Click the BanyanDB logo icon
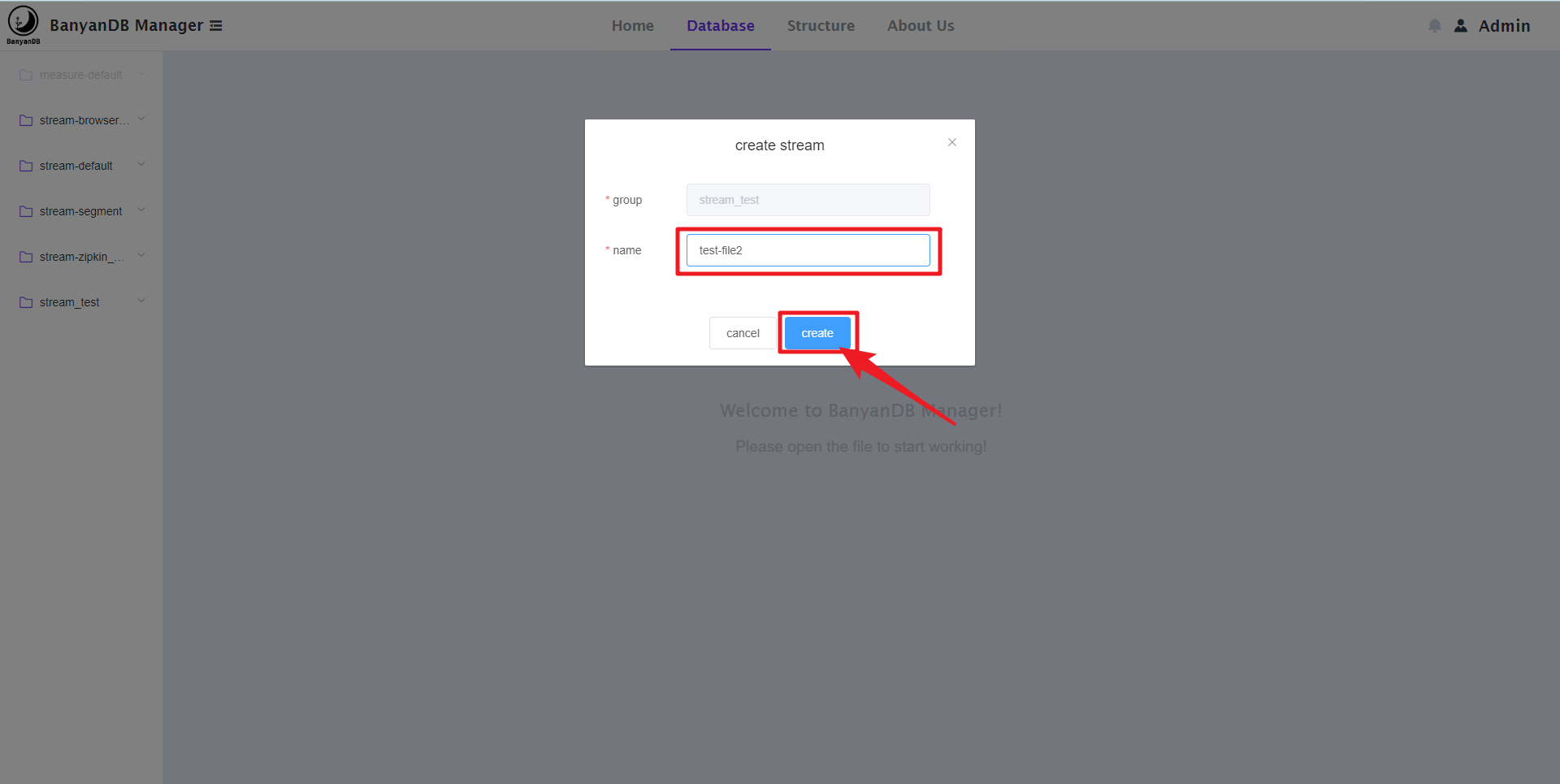Screen dimensions: 1560x784 pyautogui.click(x=23, y=24)
